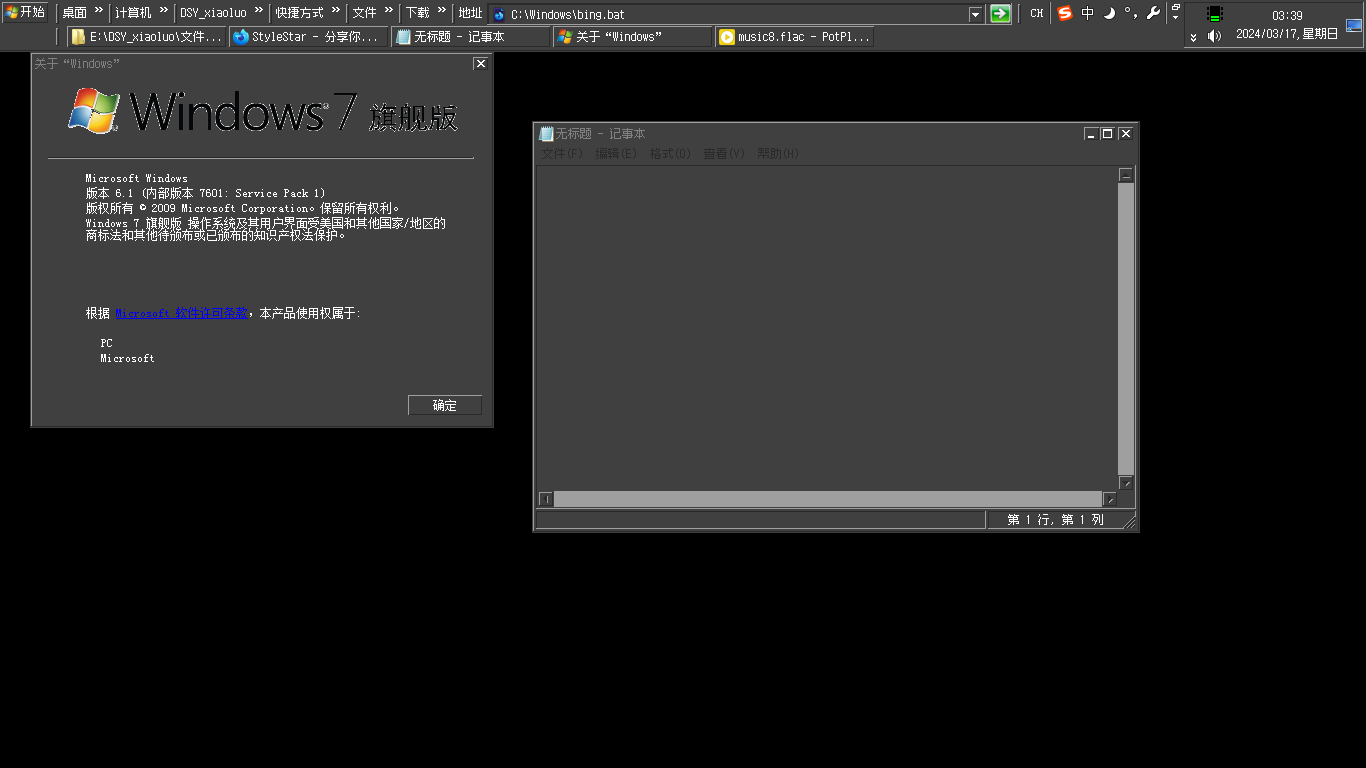Click Notepad horizontal scrollbar right arrow
The height and width of the screenshot is (768, 1366).
(1109, 499)
